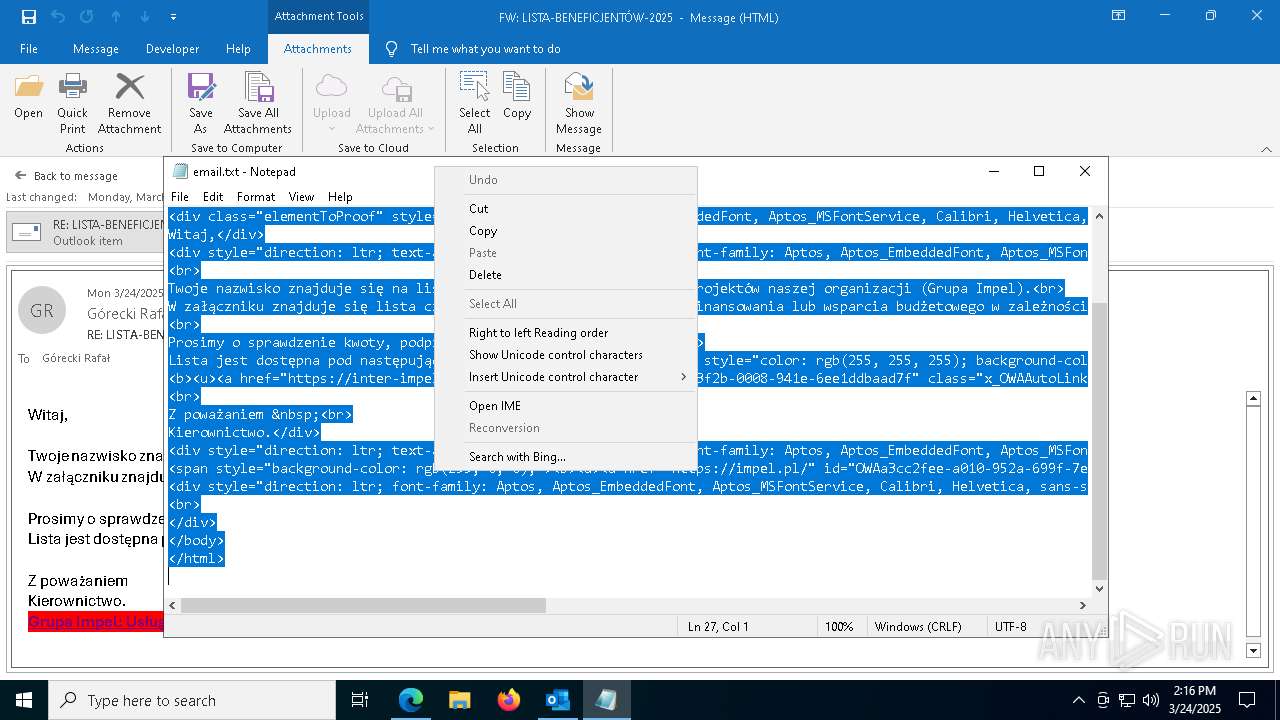
Task: Maximize the Notepad window
Action: pos(1039,171)
